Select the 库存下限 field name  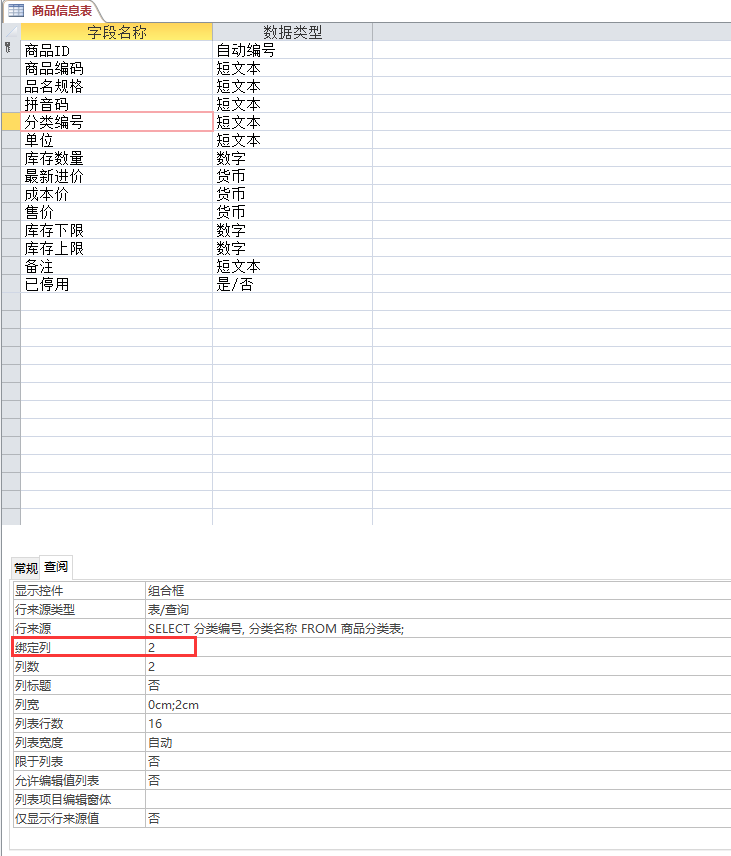pyautogui.click(x=116, y=230)
